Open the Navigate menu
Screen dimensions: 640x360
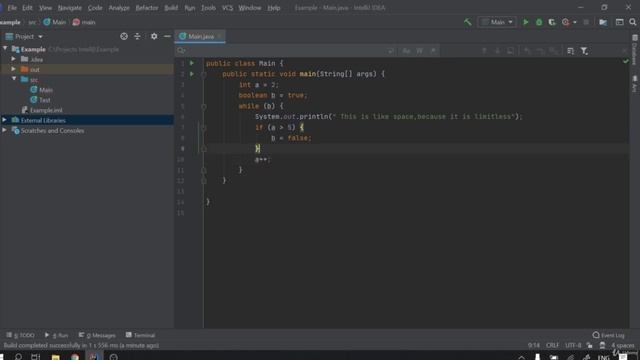pyautogui.click(x=69, y=8)
